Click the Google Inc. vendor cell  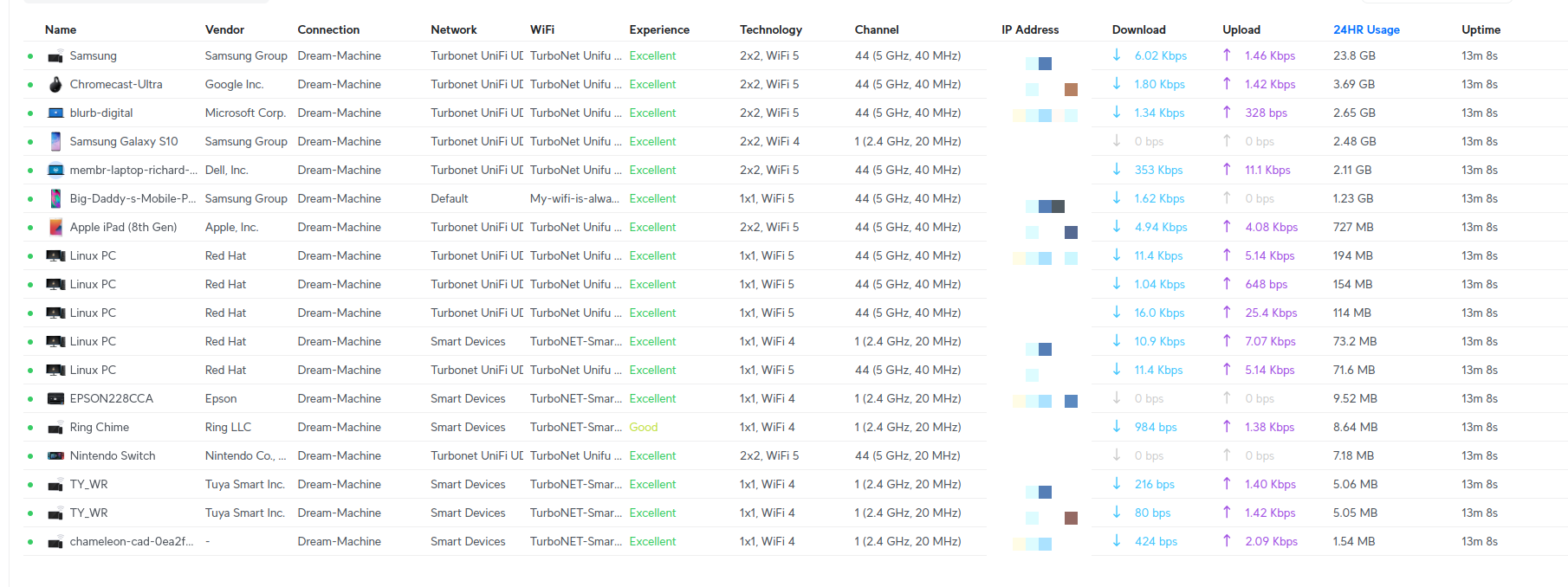click(x=234, y=84)
